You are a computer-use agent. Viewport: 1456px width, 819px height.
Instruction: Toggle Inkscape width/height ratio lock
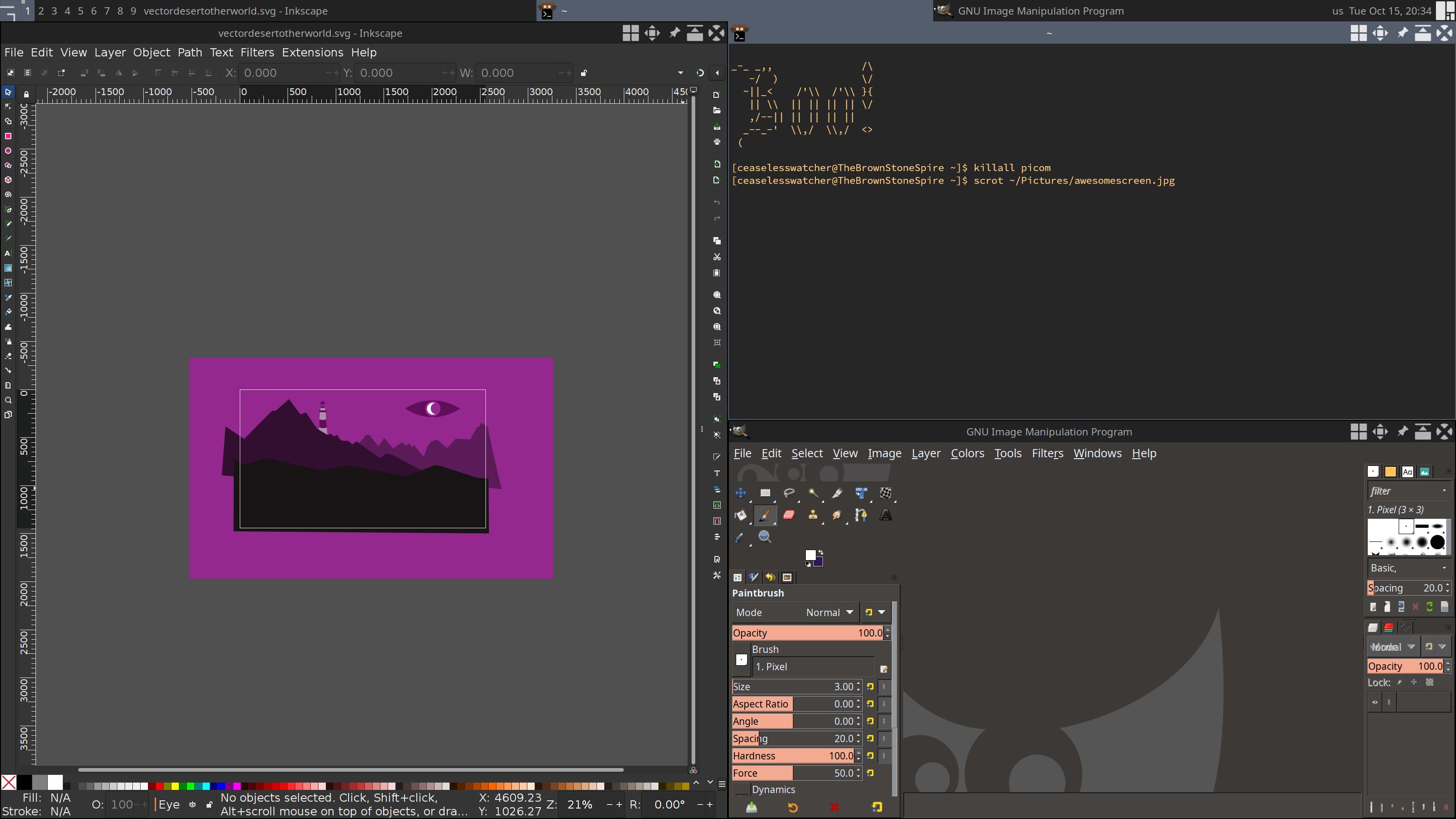[584, 73]
